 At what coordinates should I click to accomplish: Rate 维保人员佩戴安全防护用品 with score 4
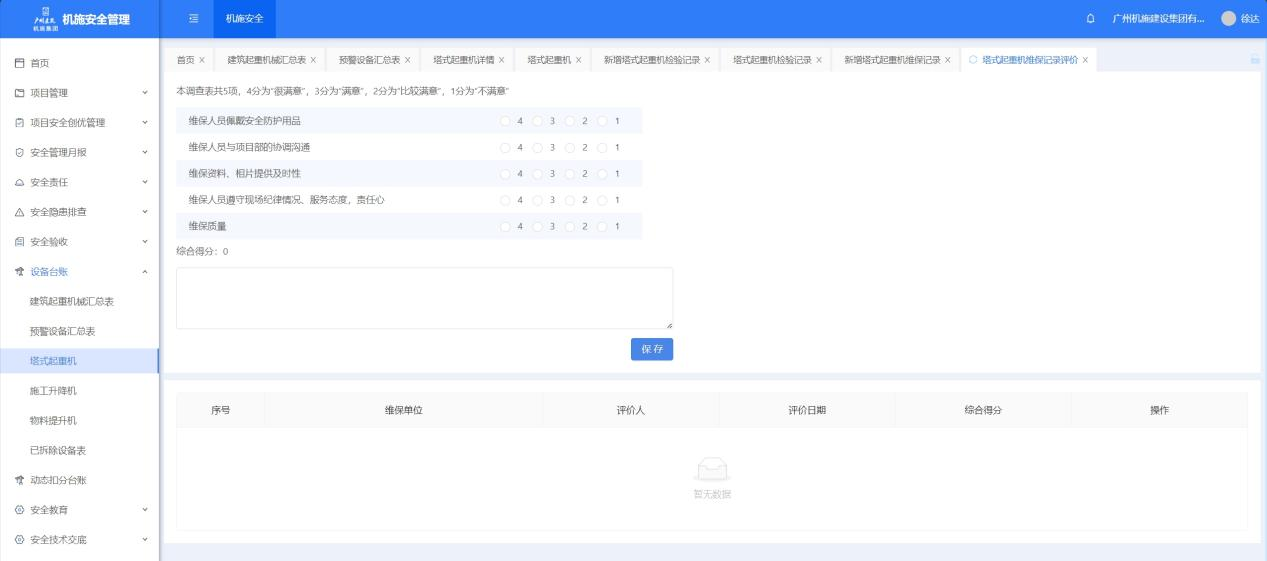(505, 121)
